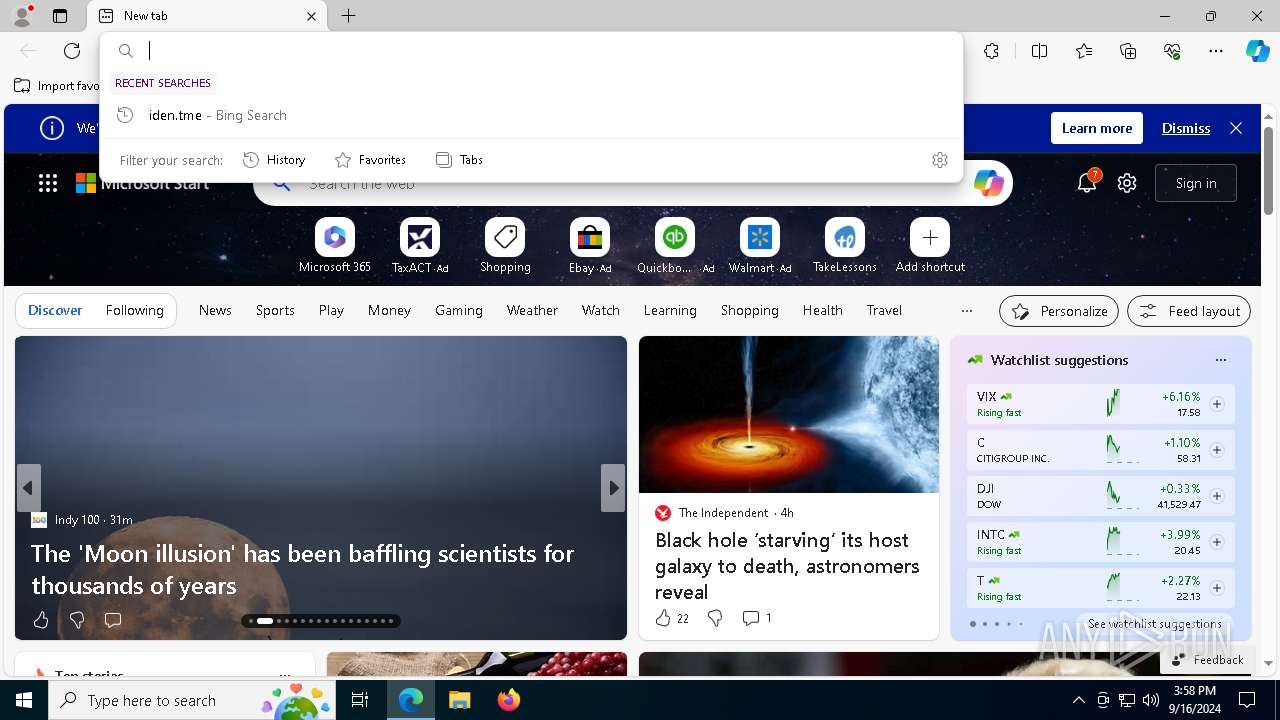The image size is (1280, 720).
Task: Select recent search iden.tme
Action: click(531, 115)
